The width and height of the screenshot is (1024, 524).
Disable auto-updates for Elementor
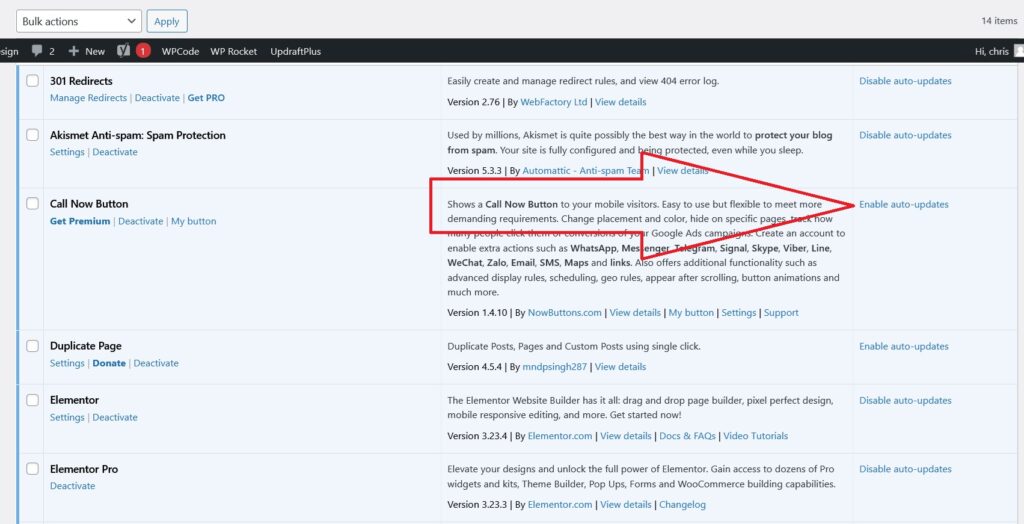905,401
